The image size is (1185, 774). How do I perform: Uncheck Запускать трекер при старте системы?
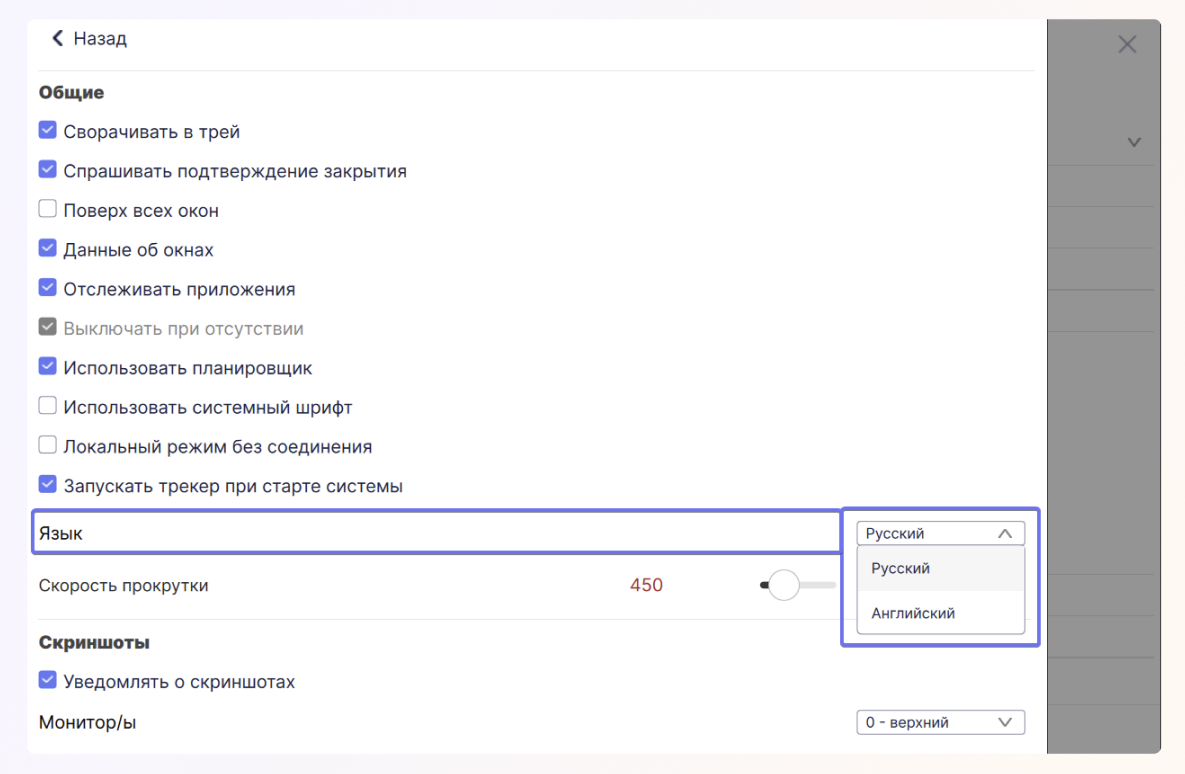pyautogui.click(x=47, y=486)
